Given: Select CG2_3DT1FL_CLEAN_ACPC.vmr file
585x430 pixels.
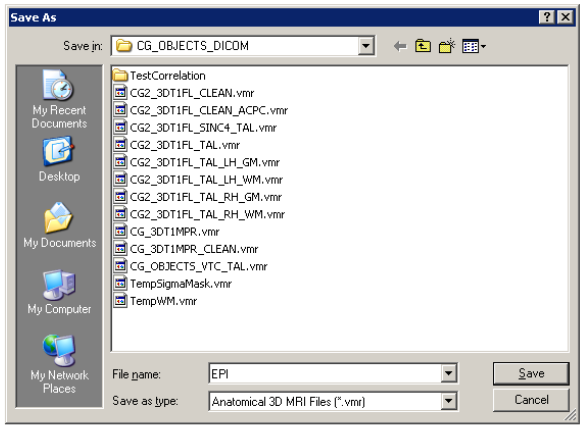Looking at the screenshot, I should pos(200,110).
